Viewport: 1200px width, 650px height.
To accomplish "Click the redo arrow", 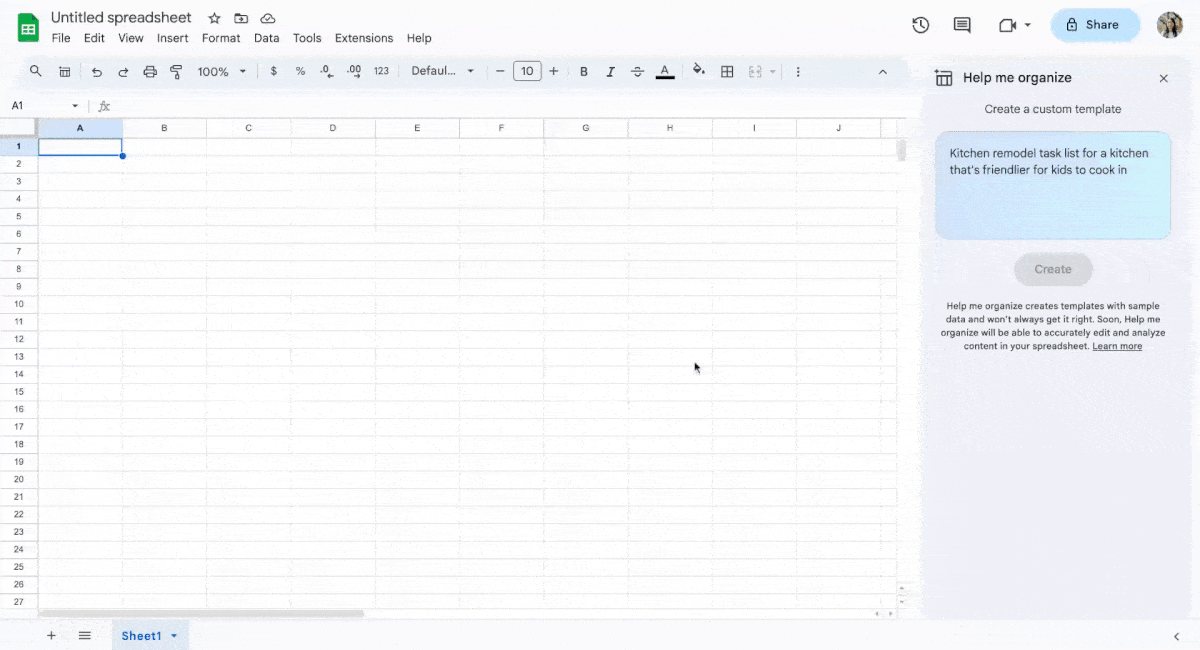I will [x=123, y=72].
